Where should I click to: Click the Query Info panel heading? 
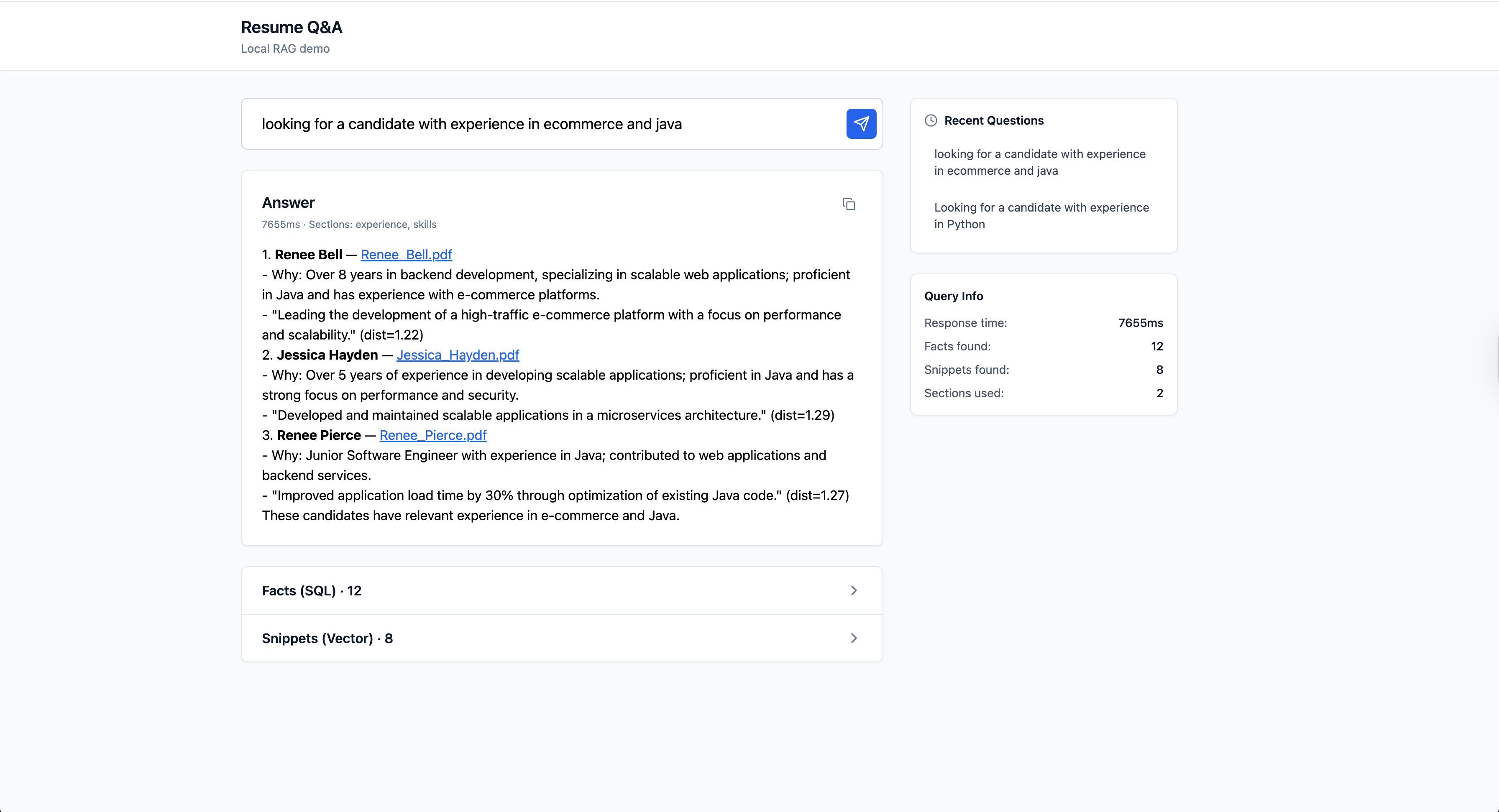953,296
